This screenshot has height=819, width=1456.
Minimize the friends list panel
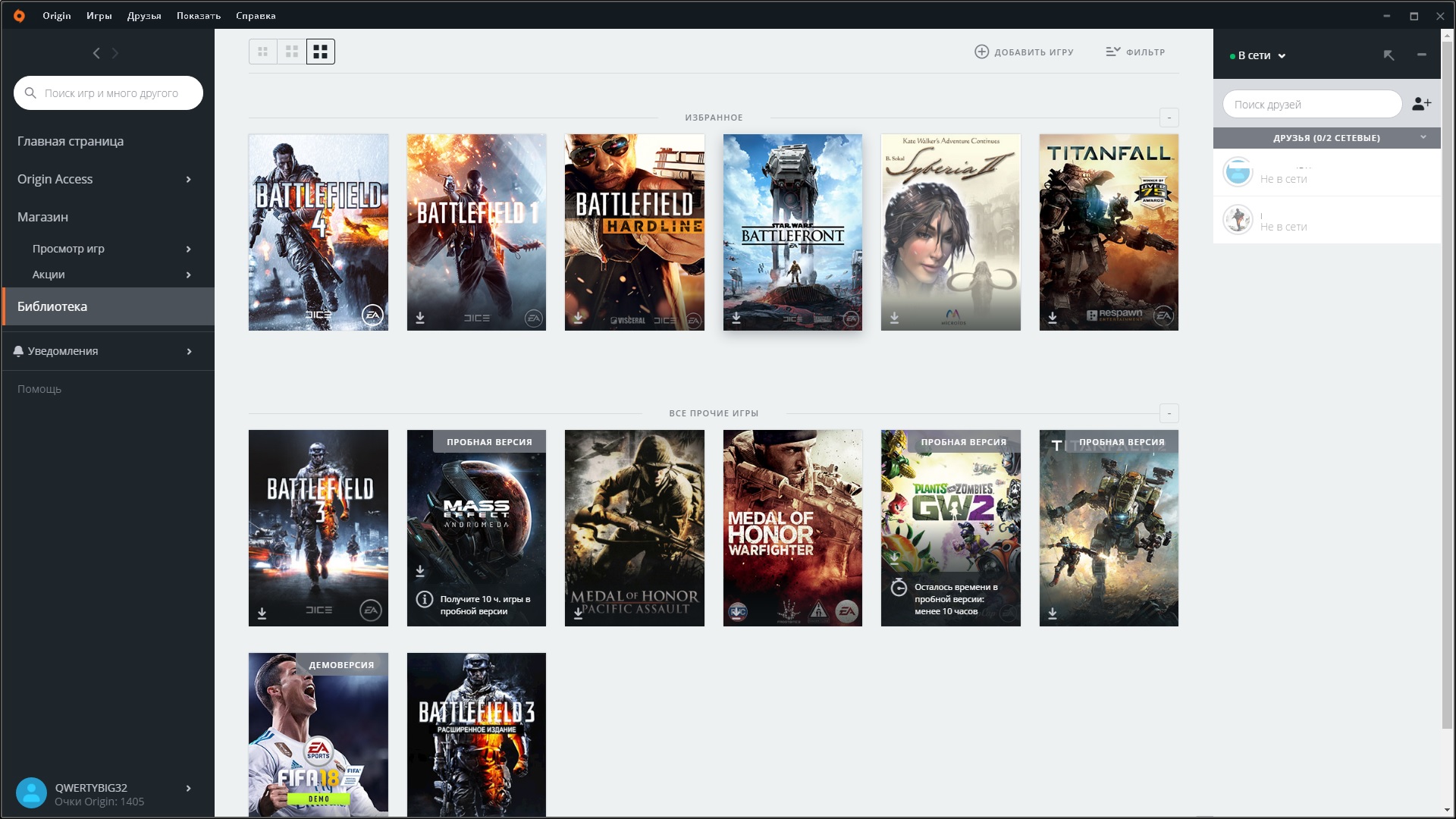1422,55
